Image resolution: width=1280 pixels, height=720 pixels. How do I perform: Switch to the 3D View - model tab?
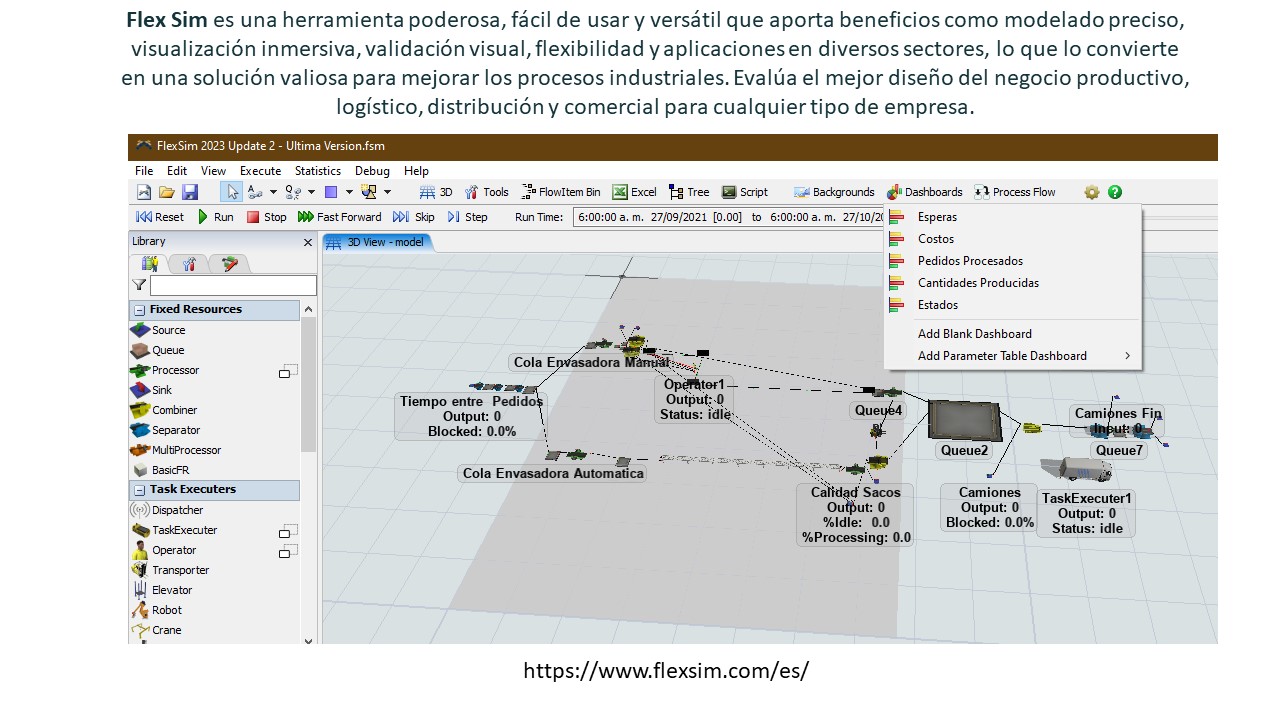point(376,242)
